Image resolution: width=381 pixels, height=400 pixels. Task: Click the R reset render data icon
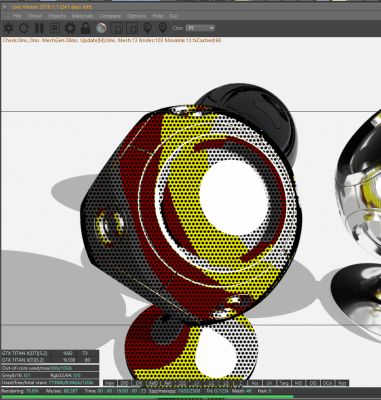[55, 28]
